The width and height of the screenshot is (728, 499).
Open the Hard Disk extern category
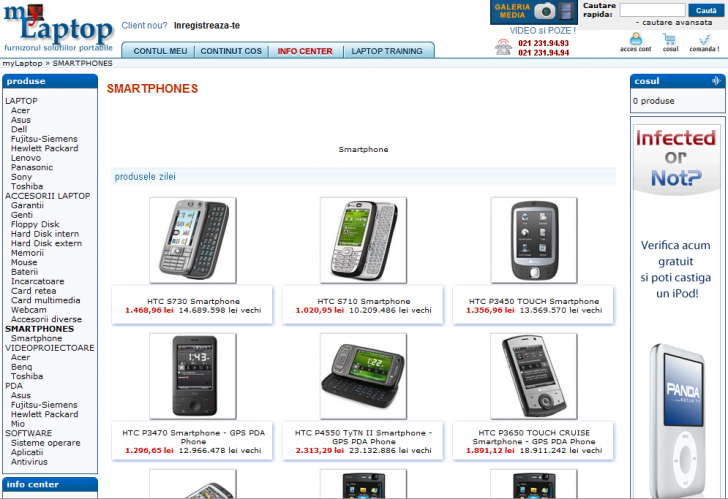pos(46,243)
